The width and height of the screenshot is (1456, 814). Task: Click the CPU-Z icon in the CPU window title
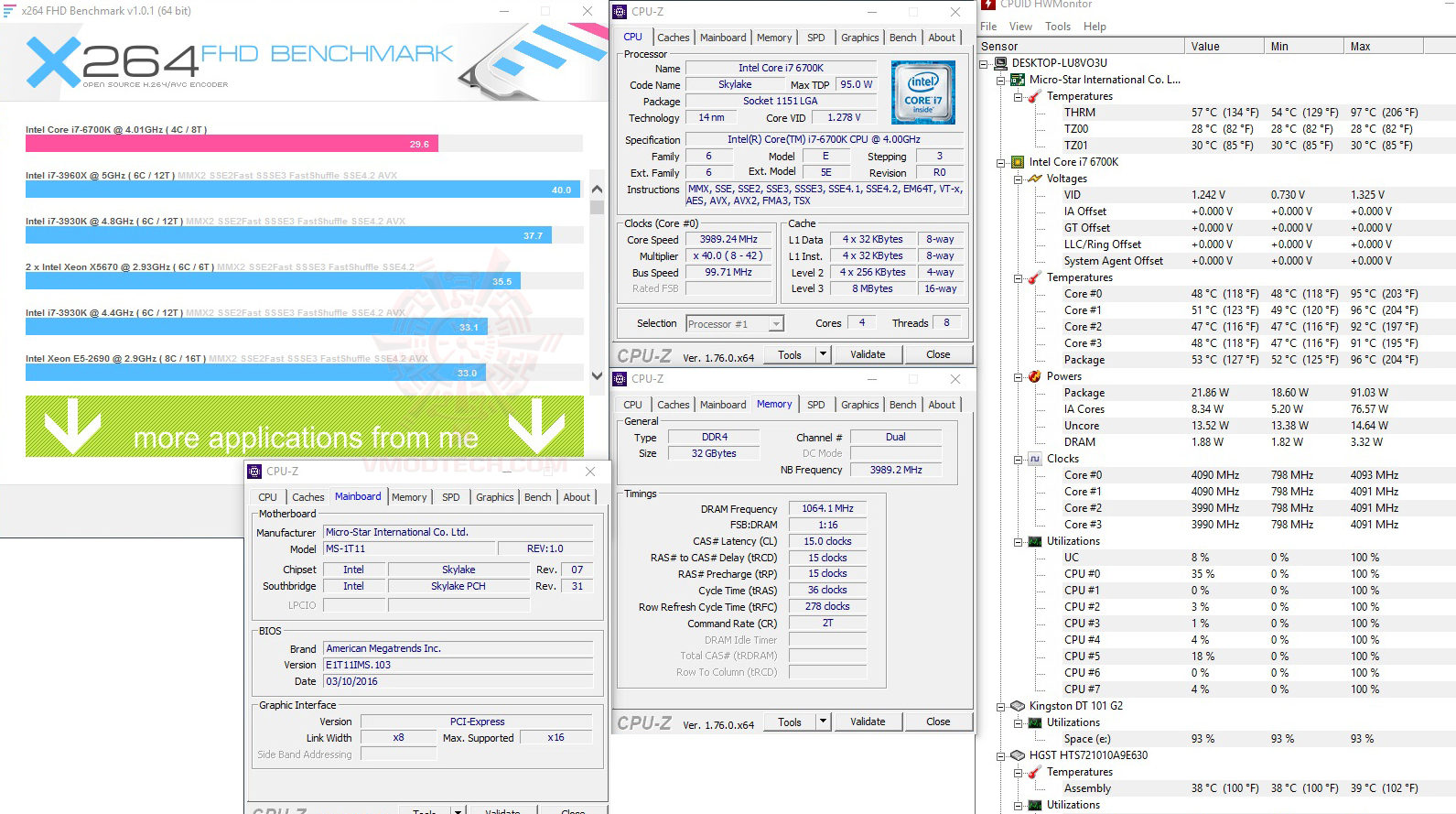pos(620,12)
